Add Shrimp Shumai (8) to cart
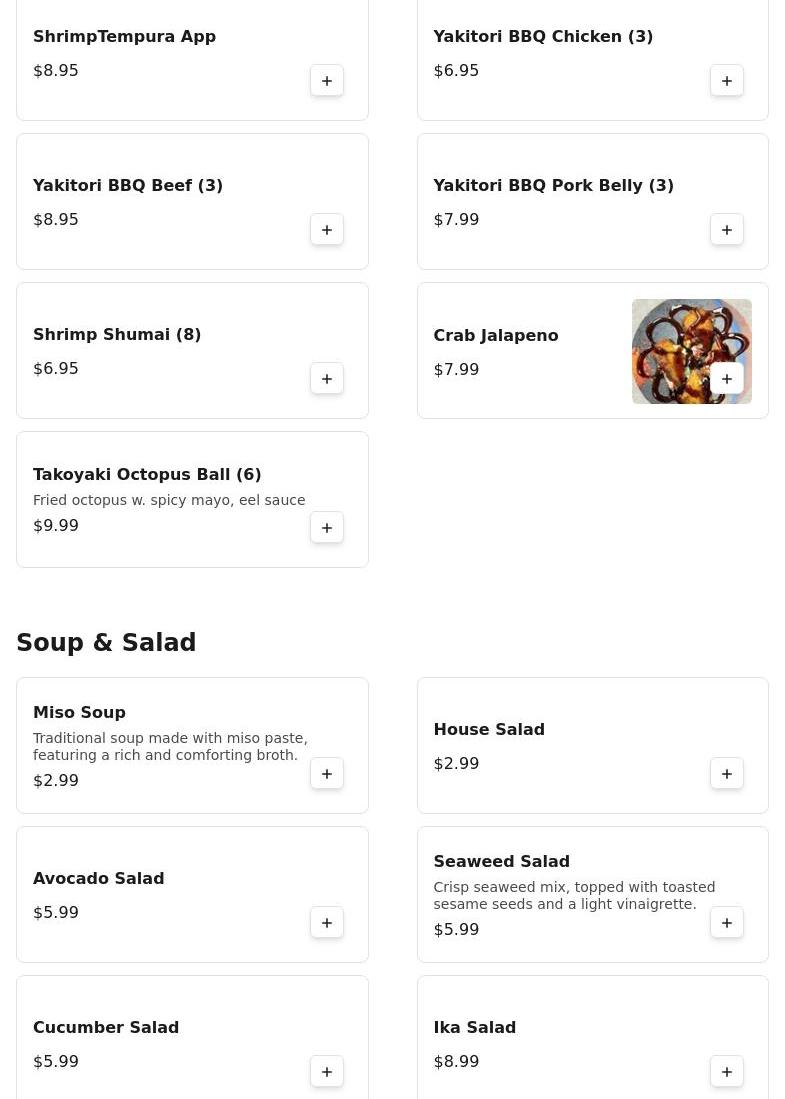Screen dimensions: 785x1099 tap(327, 378)
